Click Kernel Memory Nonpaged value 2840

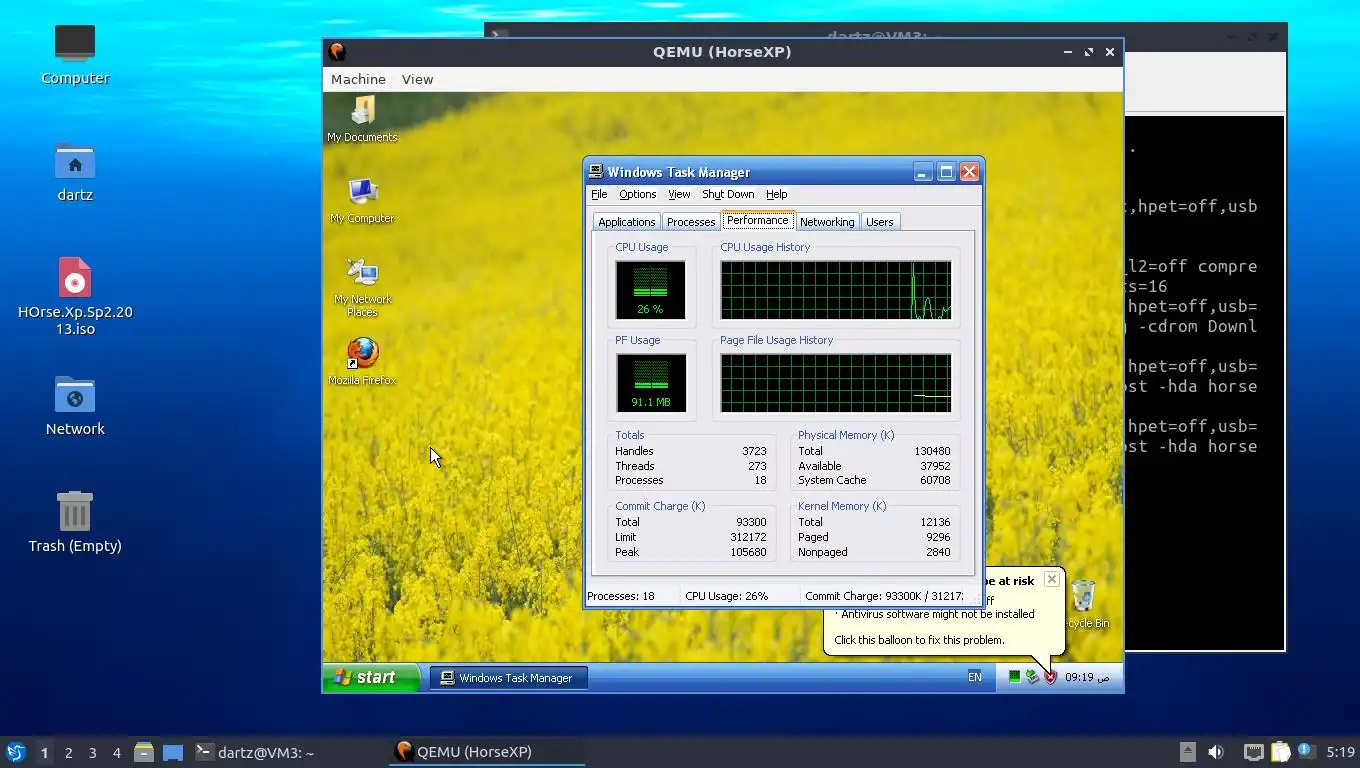point(938,552)
